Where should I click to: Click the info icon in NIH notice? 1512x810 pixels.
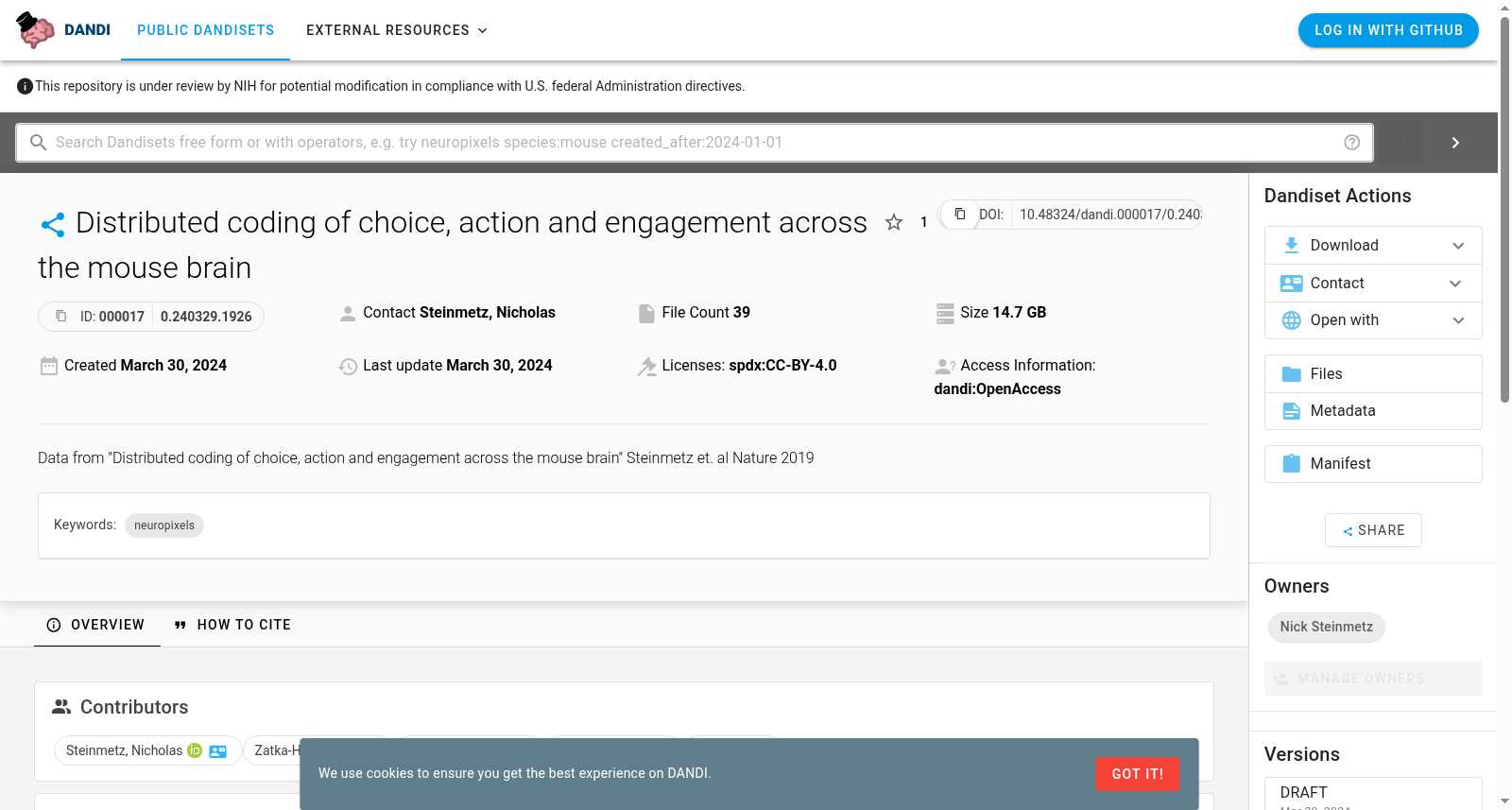click(26, 87)
